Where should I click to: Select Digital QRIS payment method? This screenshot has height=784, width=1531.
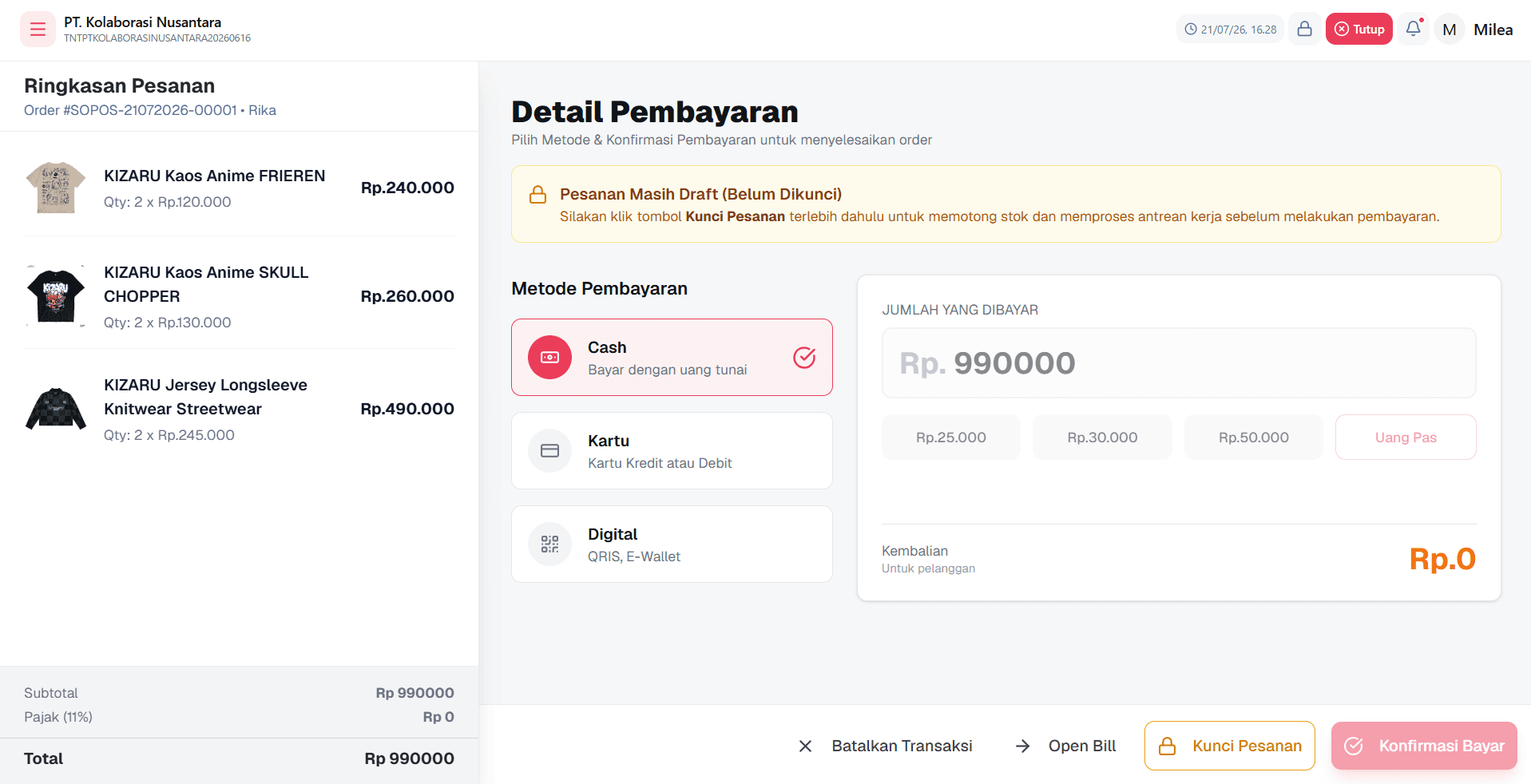click(x=672, y=544)
